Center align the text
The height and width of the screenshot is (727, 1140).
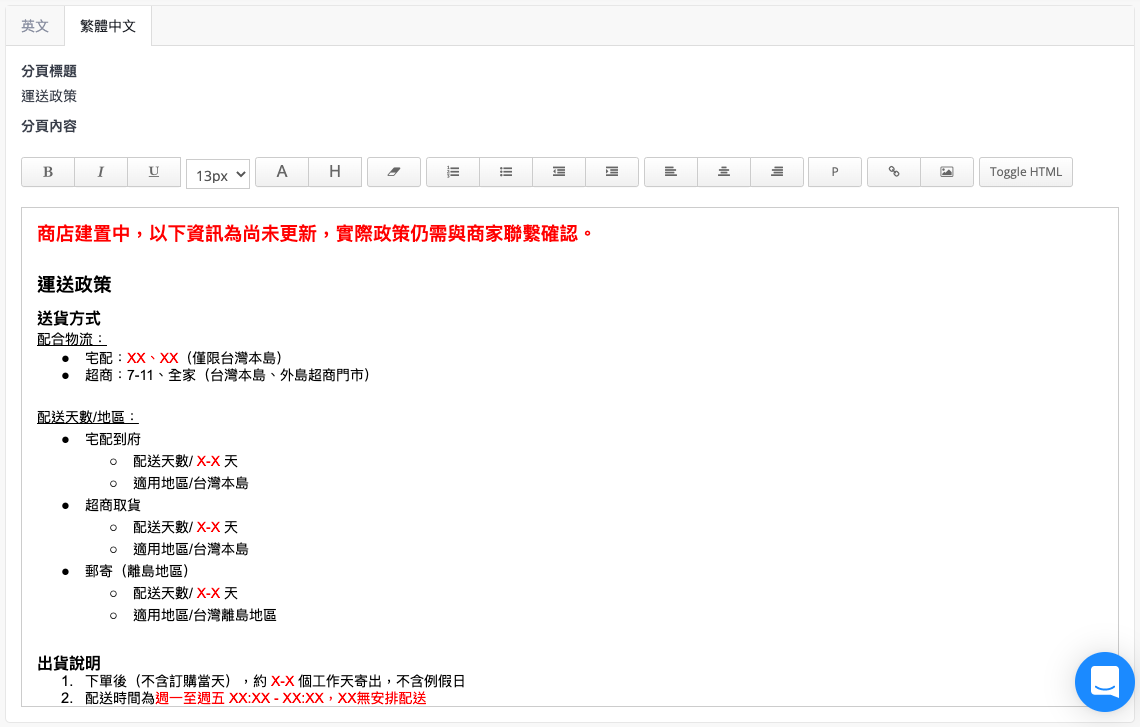point(724,172)
